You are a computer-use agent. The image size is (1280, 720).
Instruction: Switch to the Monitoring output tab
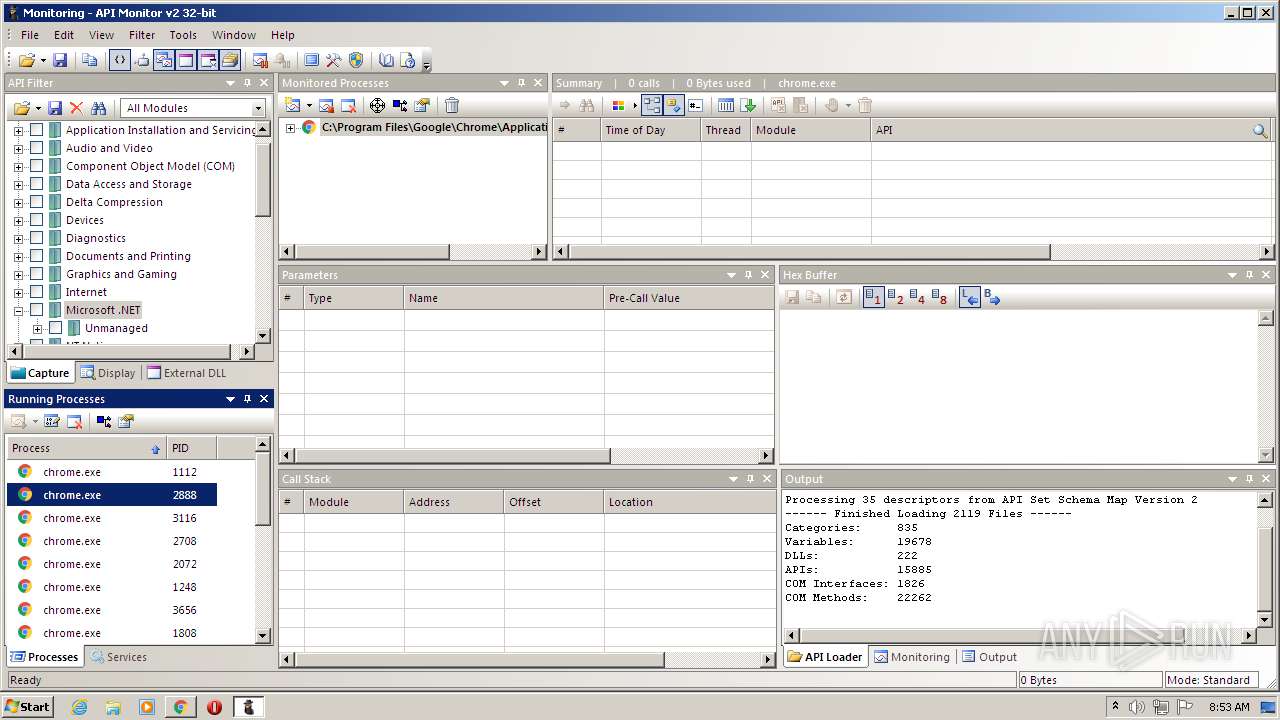pos(911,657)
